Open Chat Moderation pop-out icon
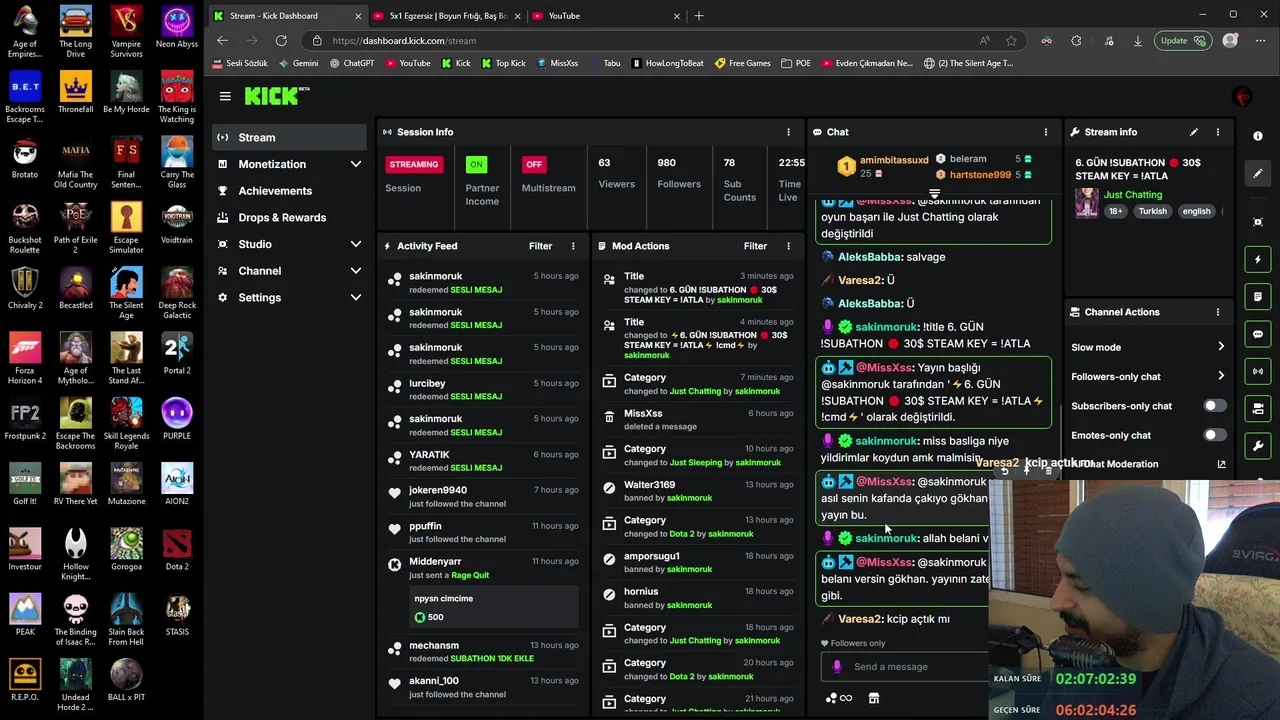 click(1221, 464)
